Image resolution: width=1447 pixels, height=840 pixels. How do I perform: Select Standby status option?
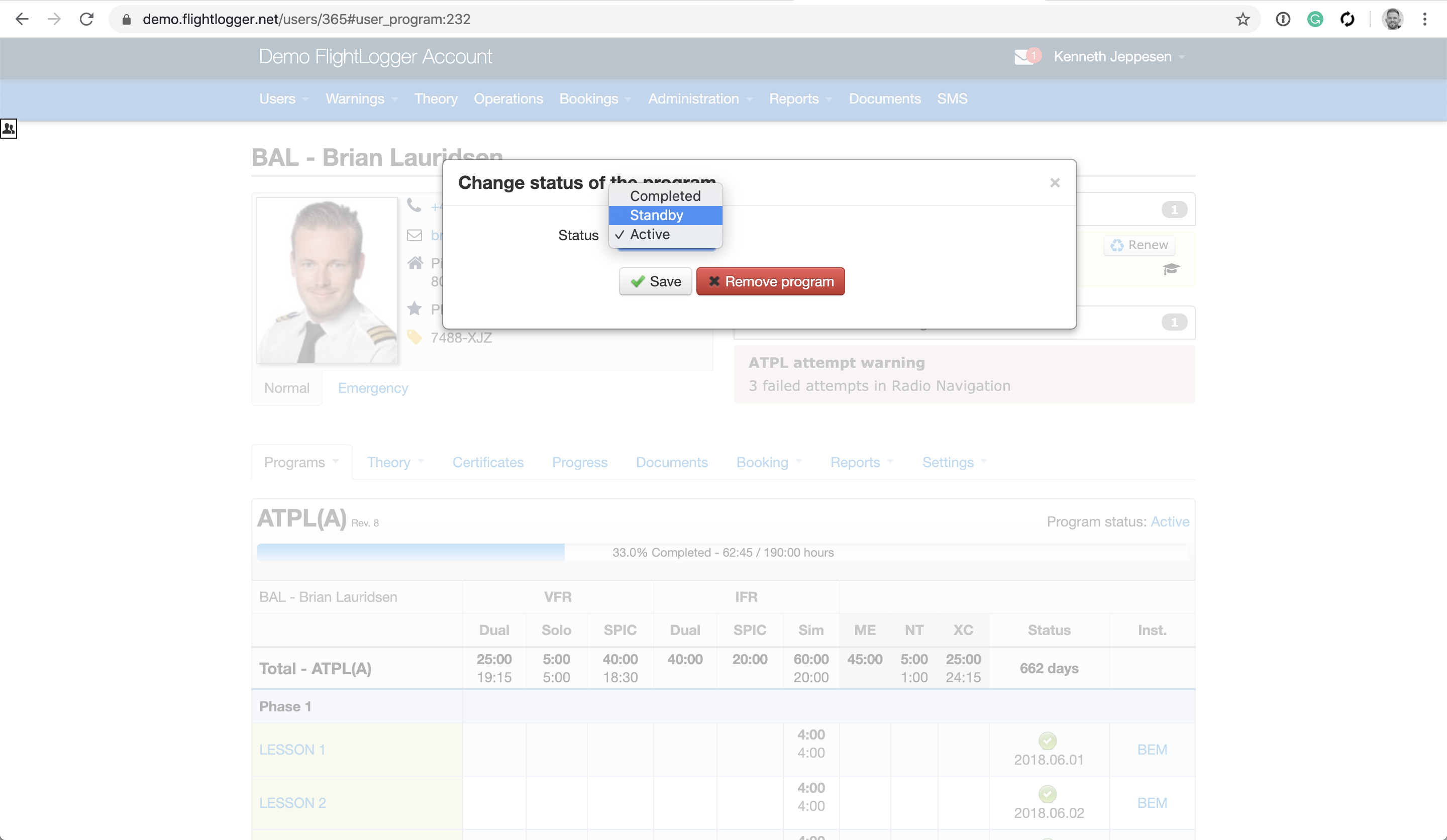pos(665,216)
